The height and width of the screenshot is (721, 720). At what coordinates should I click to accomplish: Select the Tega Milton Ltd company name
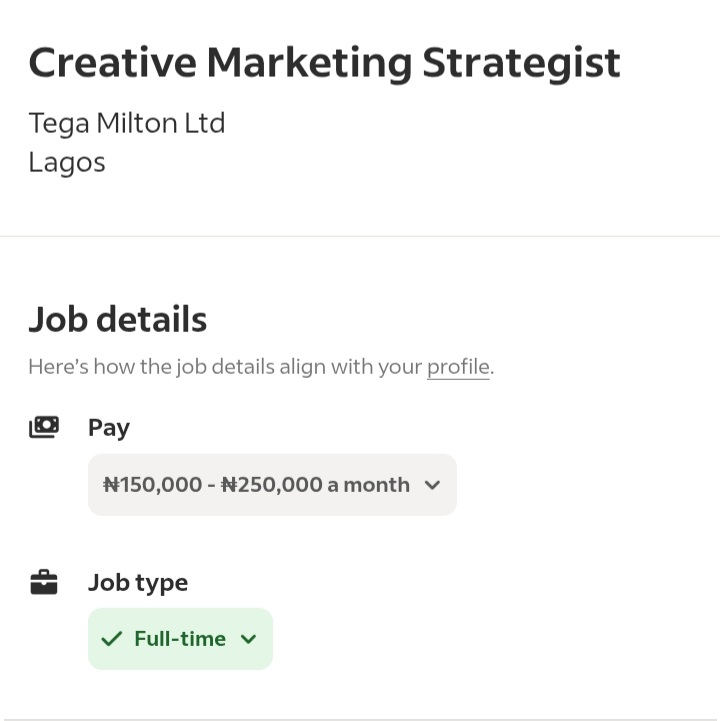tap(127, 124)
